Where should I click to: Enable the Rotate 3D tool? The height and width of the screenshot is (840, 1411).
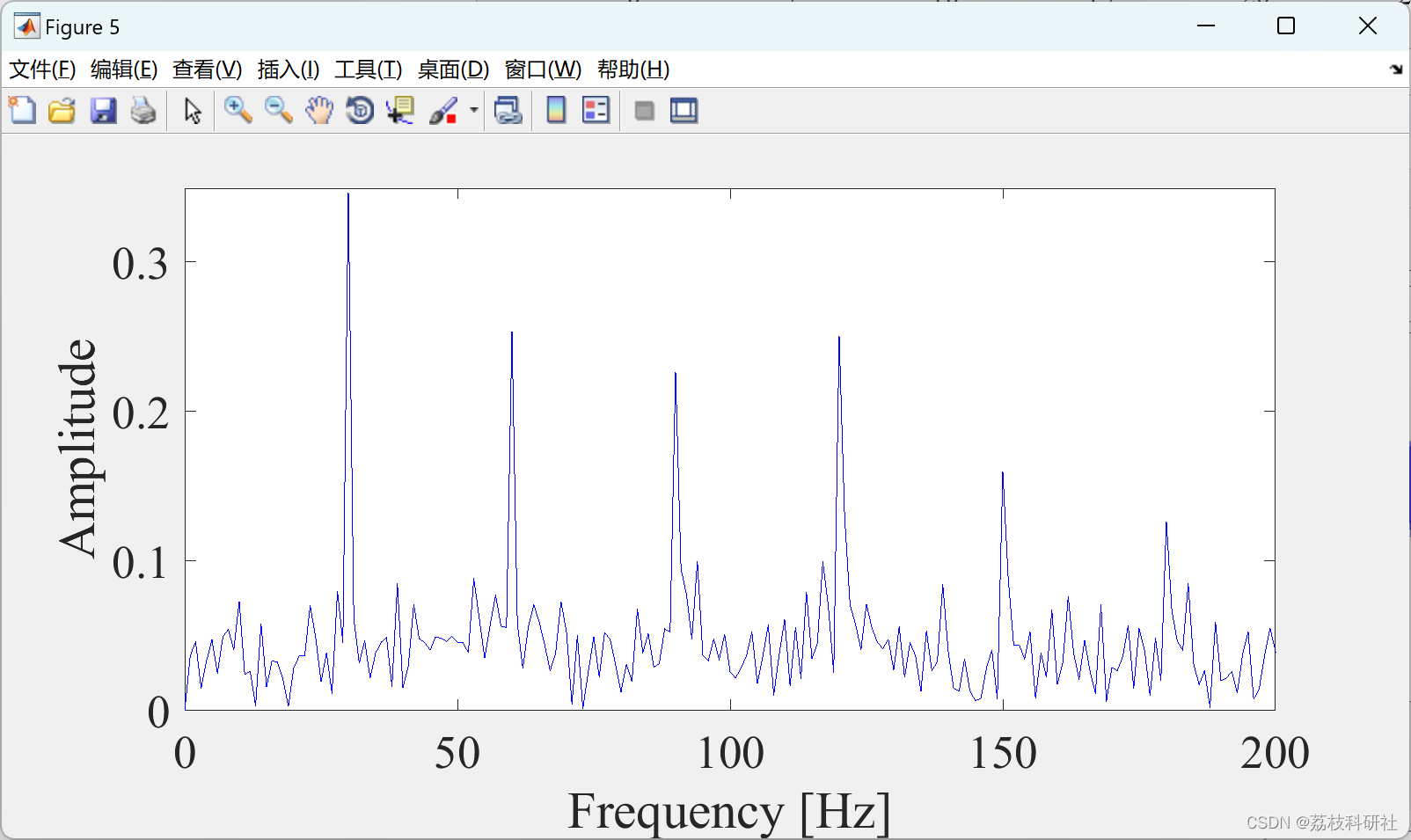pyautogui.click(x=360, y=111)
